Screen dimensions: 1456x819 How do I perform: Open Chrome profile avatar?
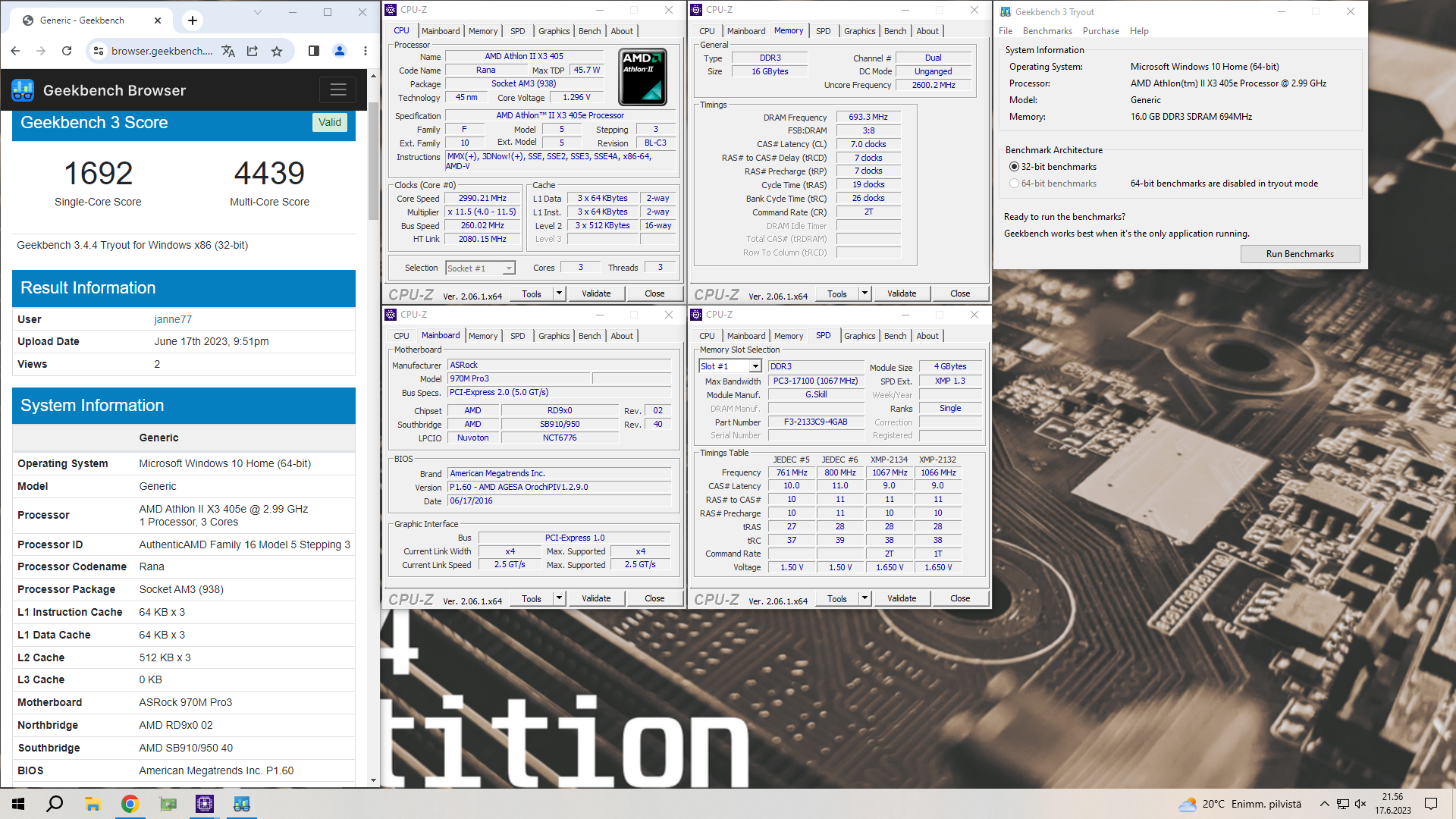[340, 51]
